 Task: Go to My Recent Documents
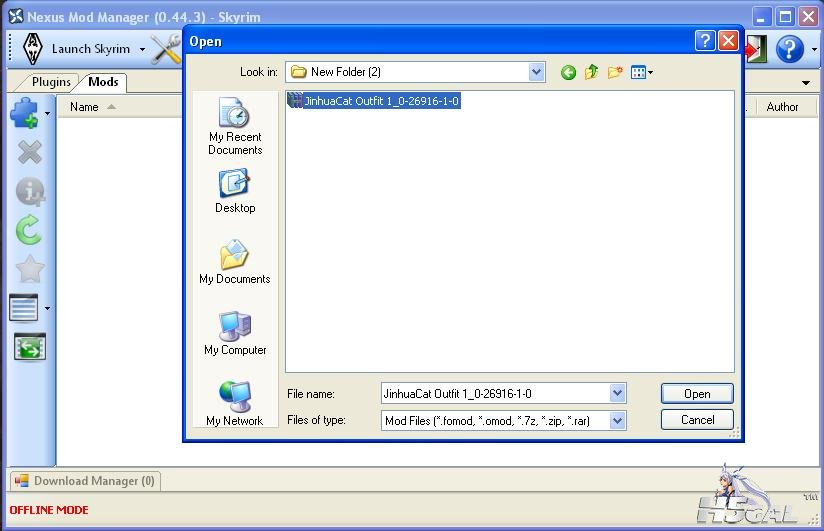tap(235, 126)
